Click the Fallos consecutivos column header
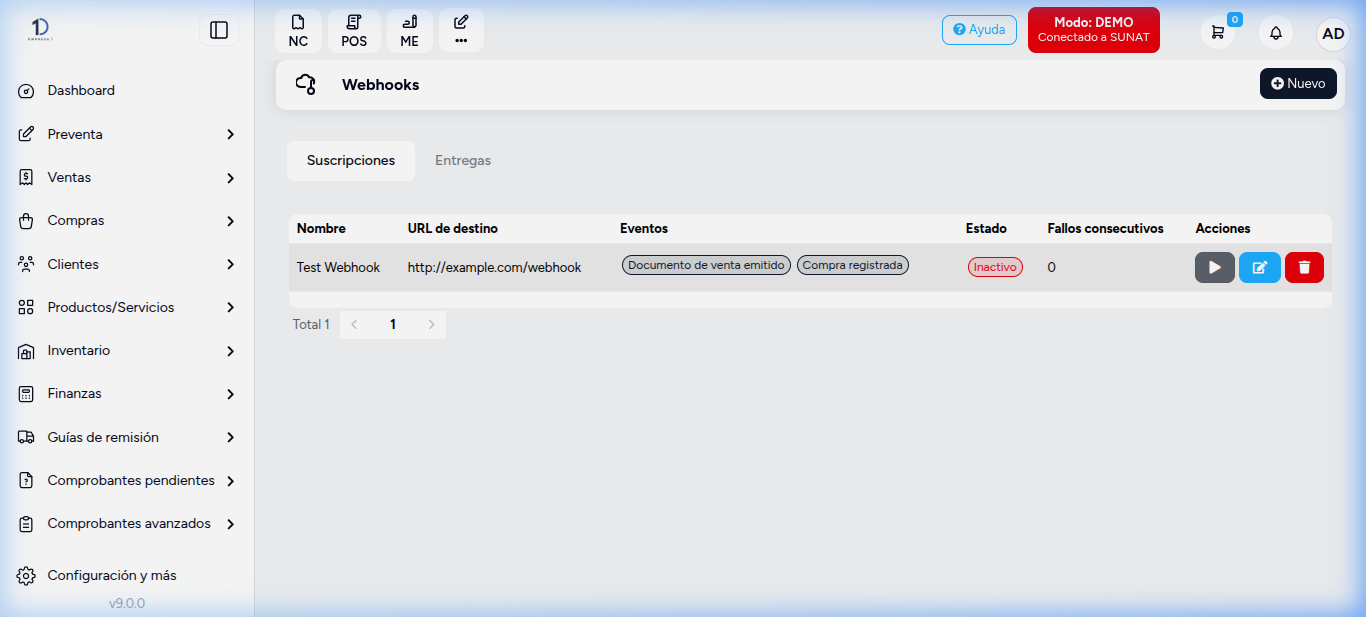This screenshot has height=617, width=1366. [x=1105, y=229]
